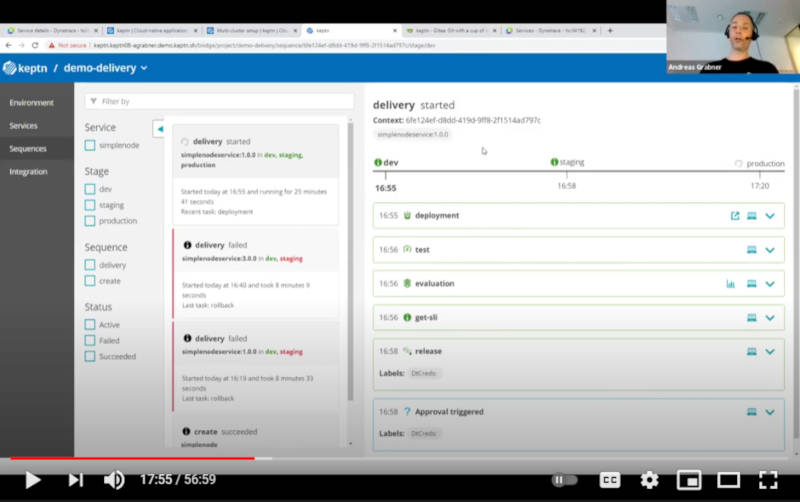Show deployment event payload icon
The height and width of the screenshot is (502, 800).
coord(752,216)
